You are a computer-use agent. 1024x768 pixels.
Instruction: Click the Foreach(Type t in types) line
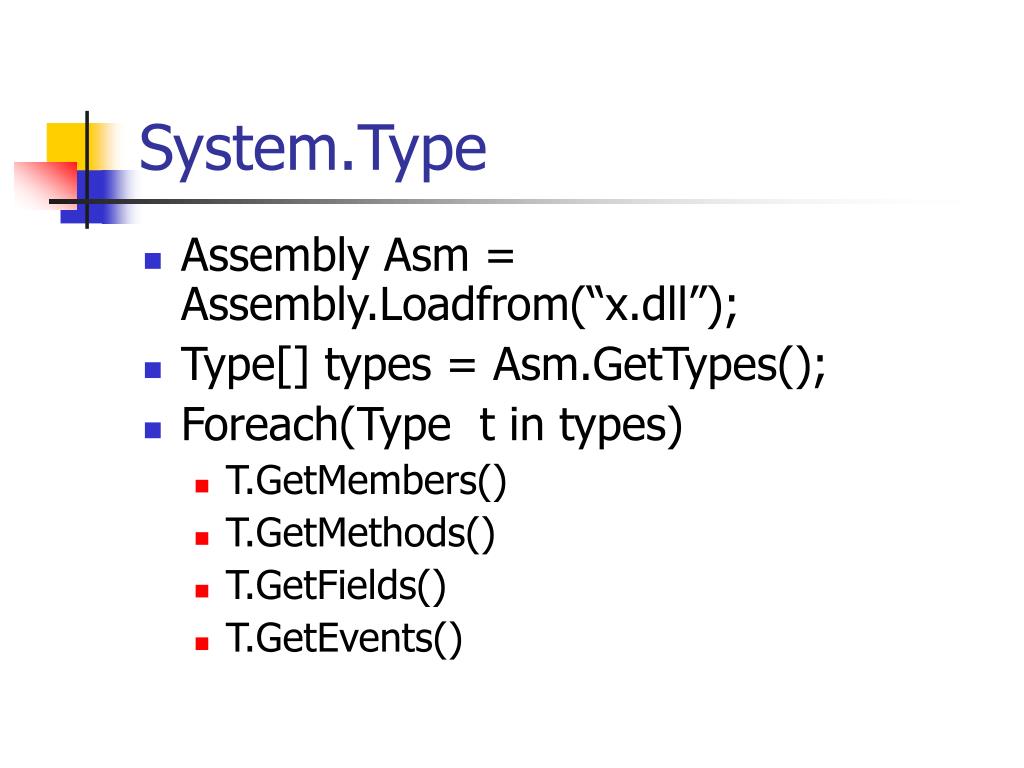click(432, 426)
